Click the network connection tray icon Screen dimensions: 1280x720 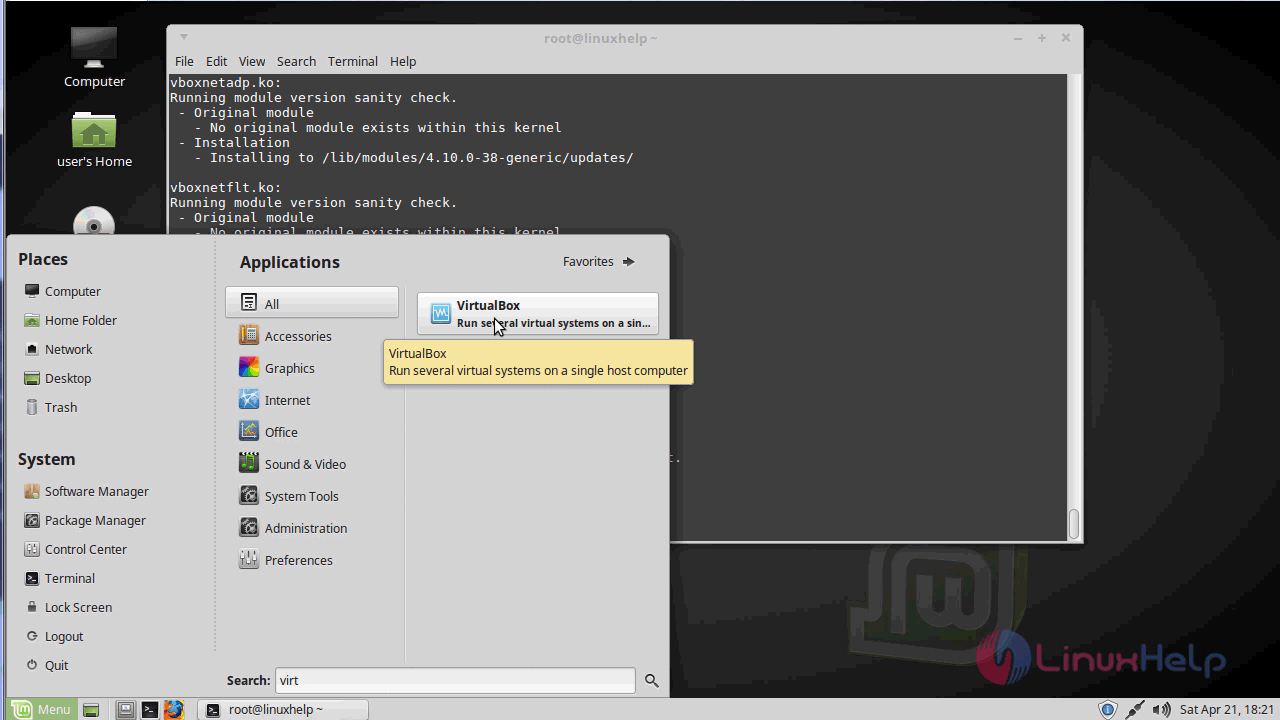point(1135,710)
